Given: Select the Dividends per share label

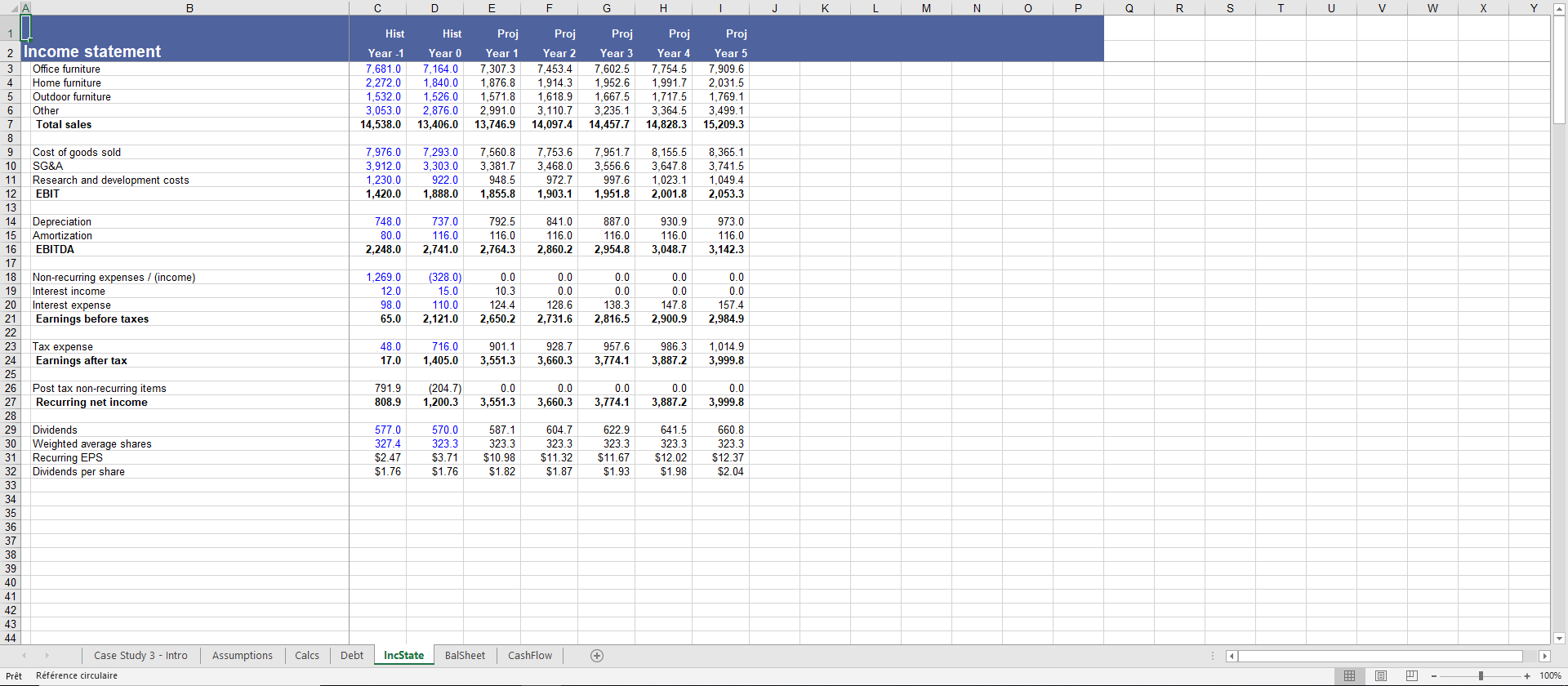Looking at the screenshot, I should click(78, 472).
